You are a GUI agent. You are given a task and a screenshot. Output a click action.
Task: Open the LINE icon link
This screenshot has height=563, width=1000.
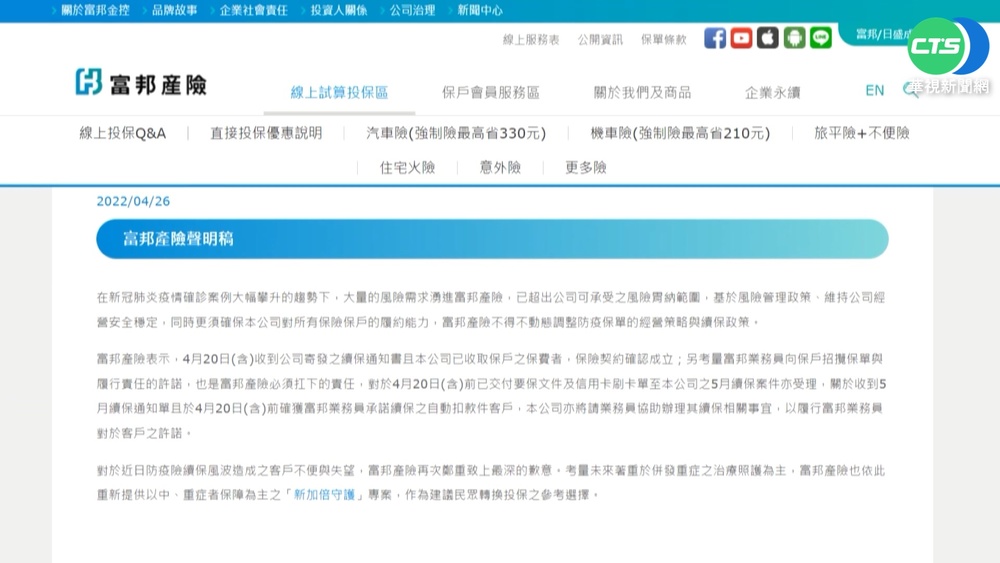click(821, 38)
